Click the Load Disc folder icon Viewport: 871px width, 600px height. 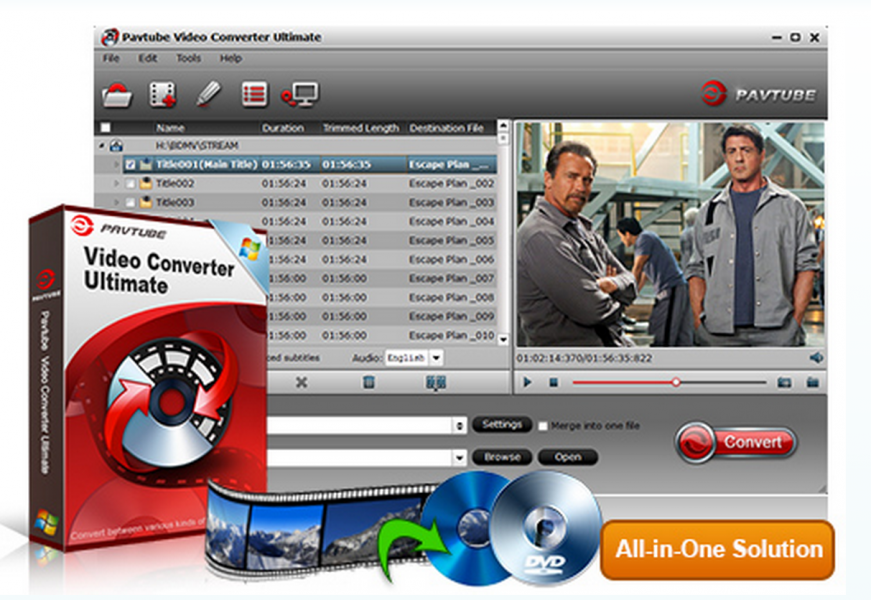pos(117,94)
